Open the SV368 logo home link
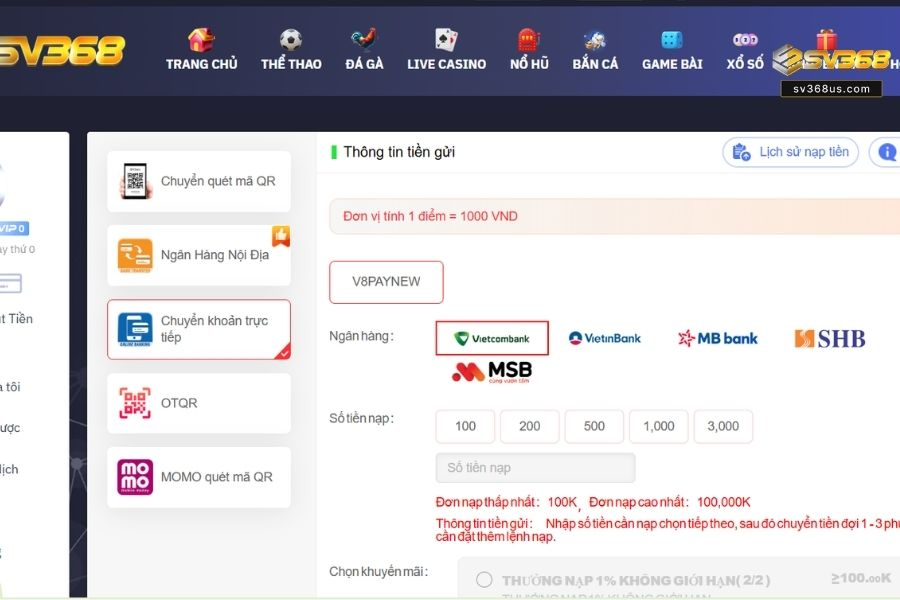 pos(62,51)
